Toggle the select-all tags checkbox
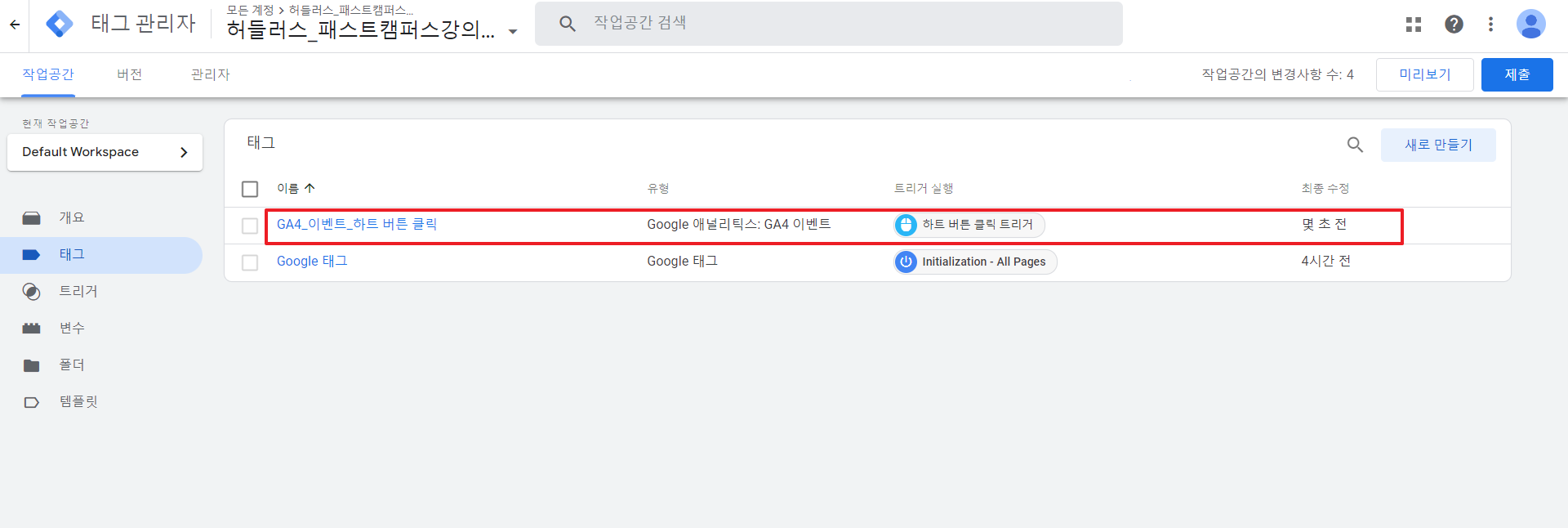Image resolution: width=1568 pixels, height=528 pixels. pos(250,189)
